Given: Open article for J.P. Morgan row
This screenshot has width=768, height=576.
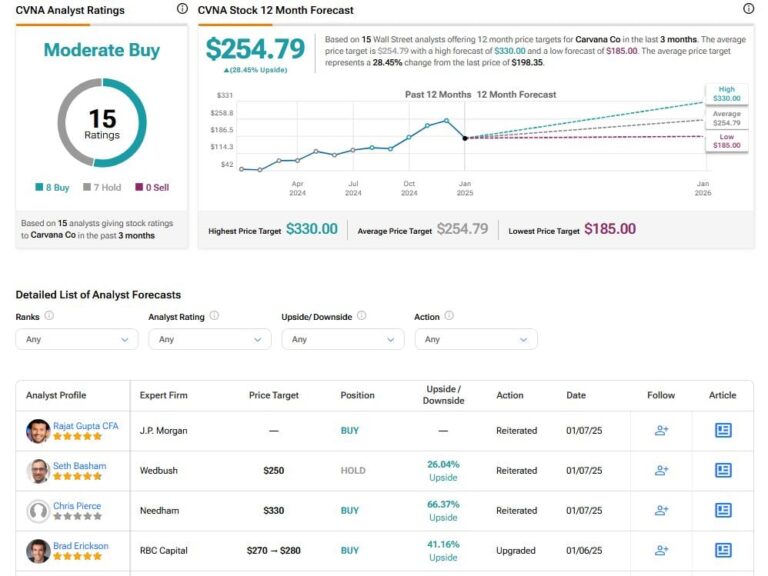Looking at the screenshot, I should (723, 431).
